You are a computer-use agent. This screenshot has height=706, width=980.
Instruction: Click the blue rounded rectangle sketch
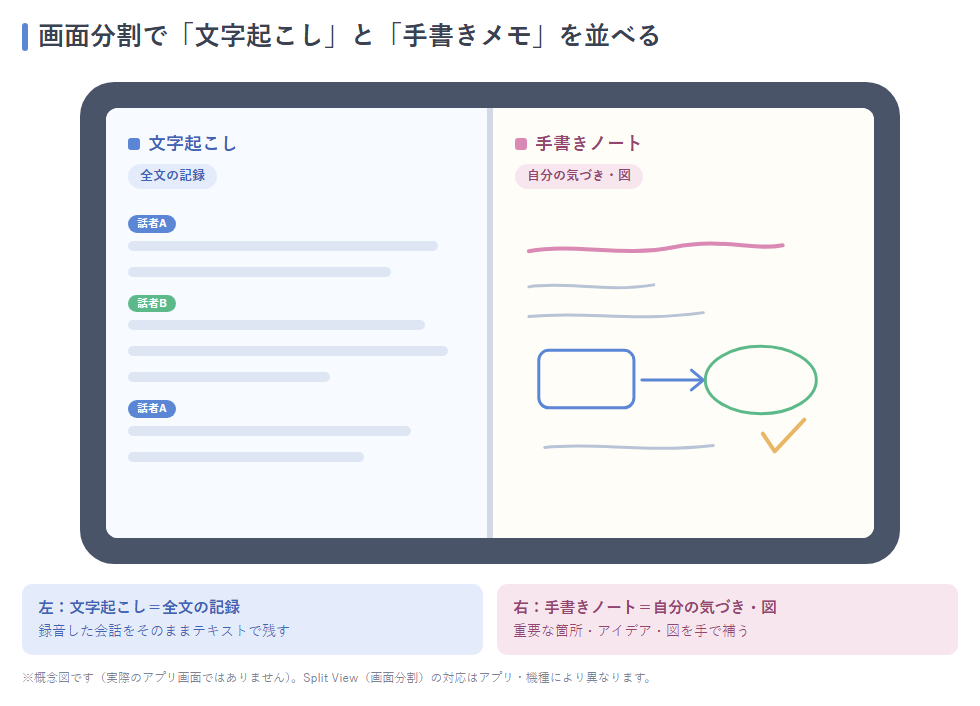pyautogui.click(x=586, y=379)
